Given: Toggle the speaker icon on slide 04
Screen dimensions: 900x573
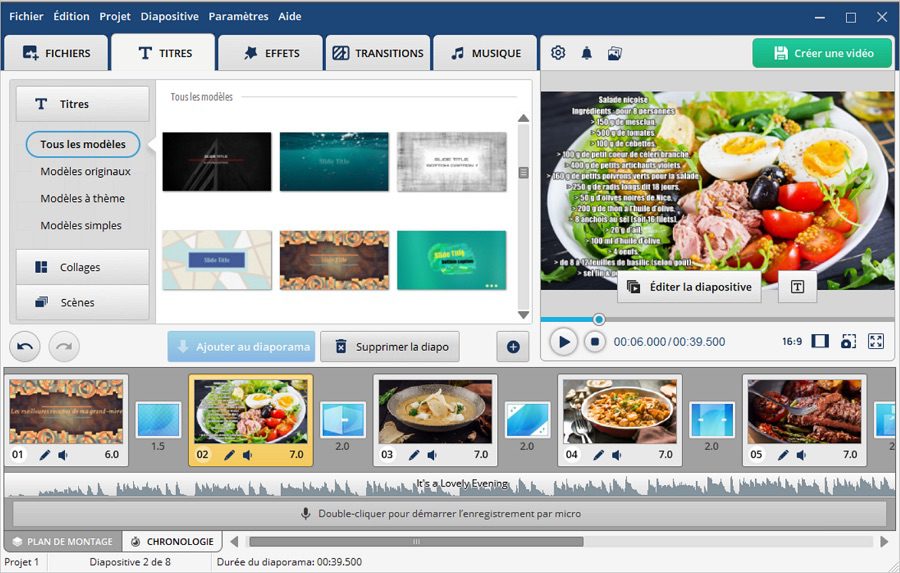Looking at the screenshot, I should (616, 455).
